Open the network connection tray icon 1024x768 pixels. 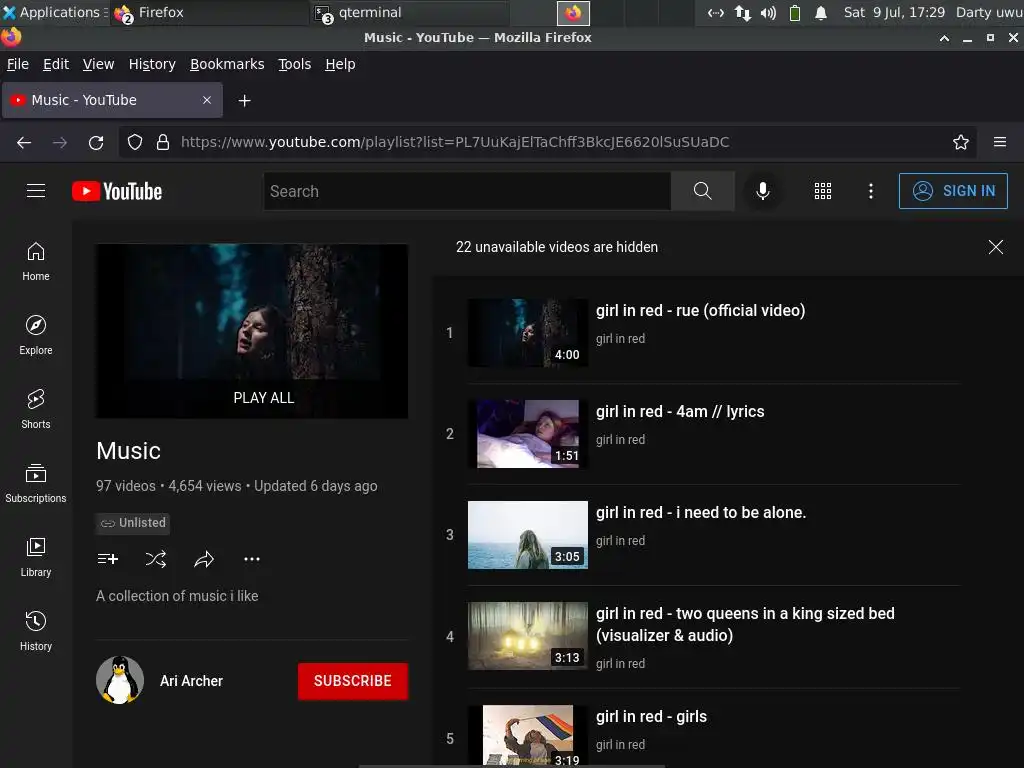tap(743, 13)
